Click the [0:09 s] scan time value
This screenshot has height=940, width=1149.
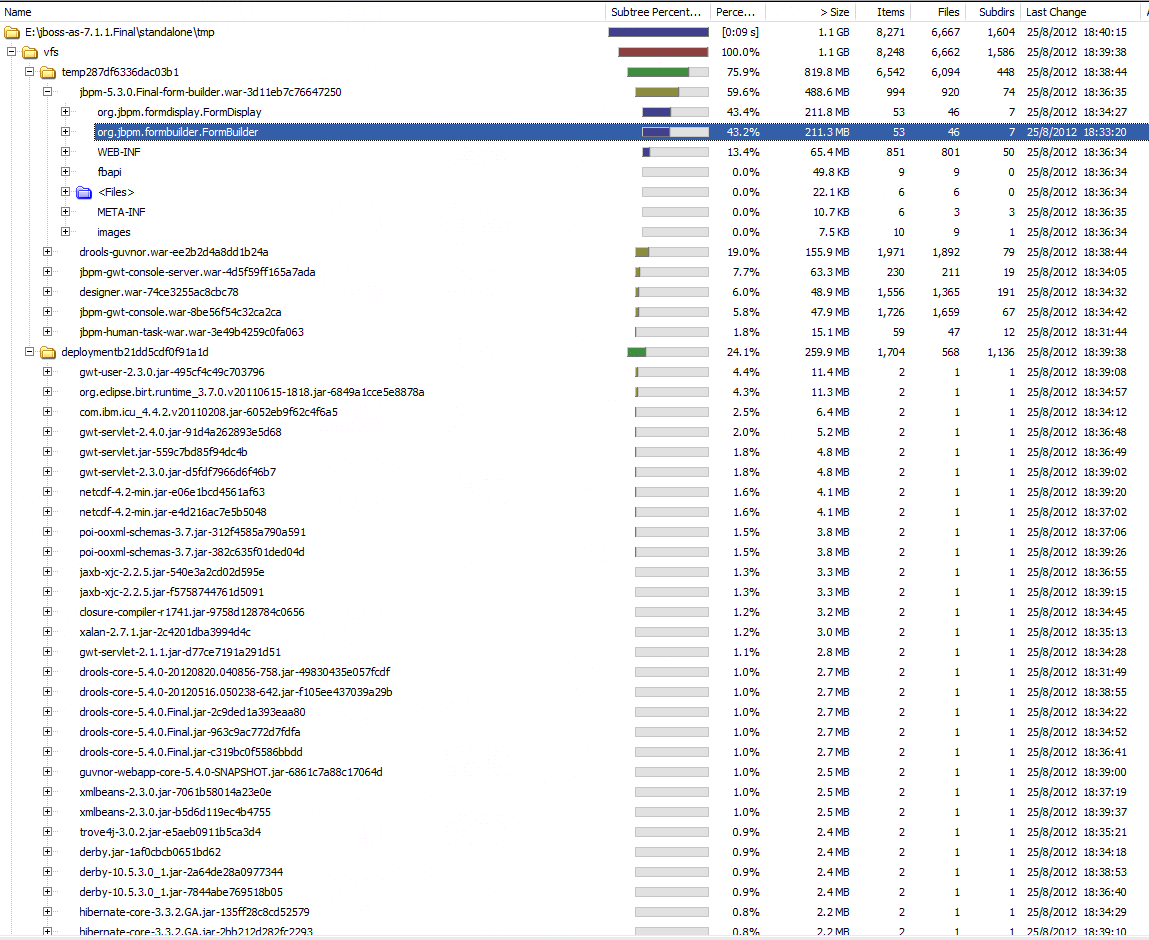740,32
